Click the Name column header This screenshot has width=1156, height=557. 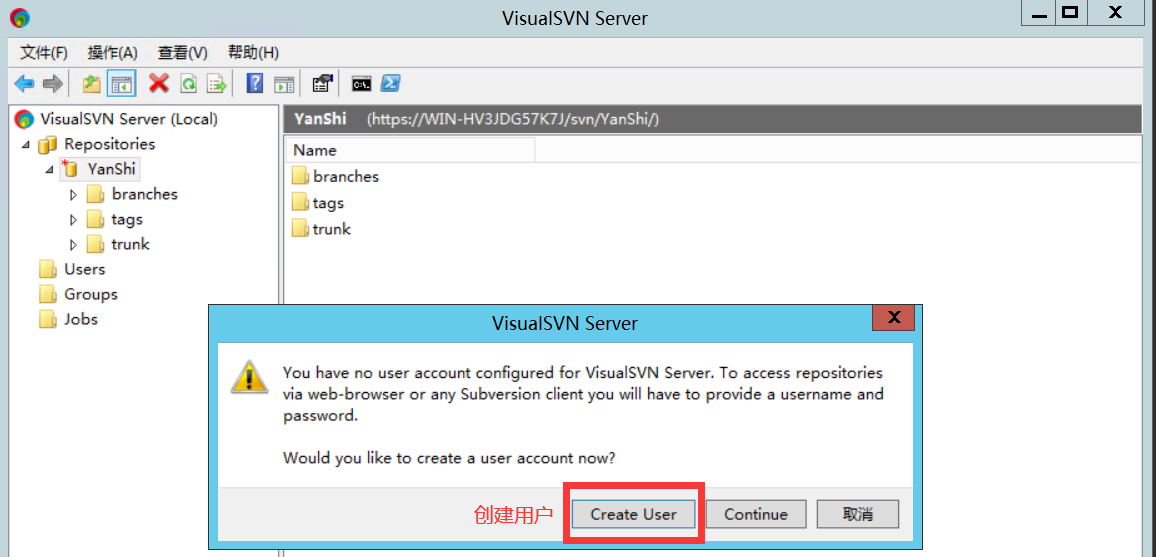coord(410,150)
